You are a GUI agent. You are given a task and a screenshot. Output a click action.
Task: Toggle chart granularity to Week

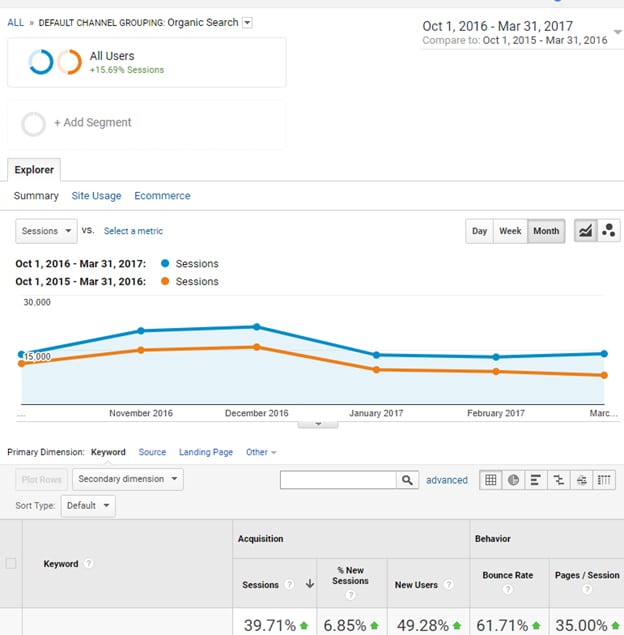coord(510,231)
